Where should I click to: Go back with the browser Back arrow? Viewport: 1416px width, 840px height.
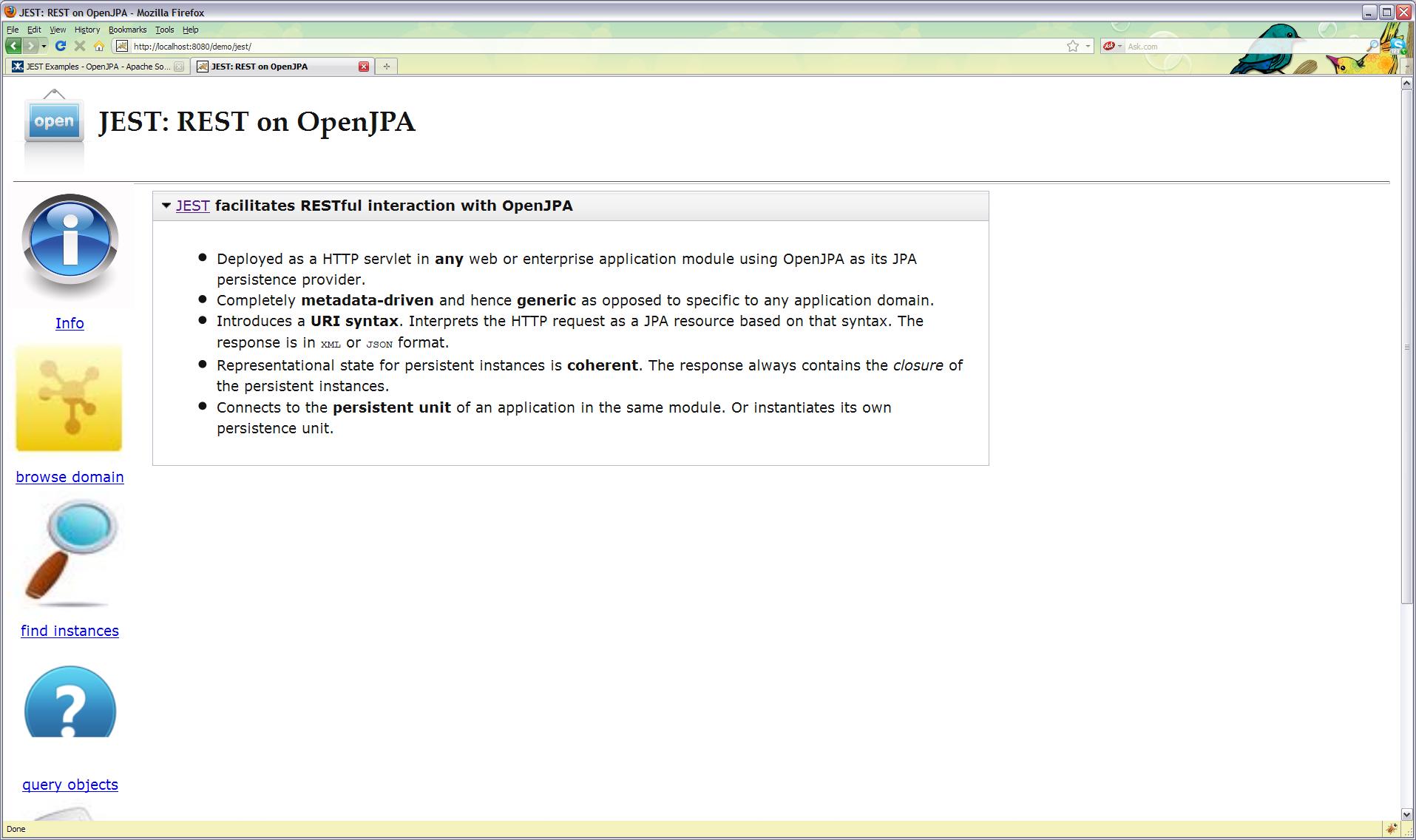13,46
